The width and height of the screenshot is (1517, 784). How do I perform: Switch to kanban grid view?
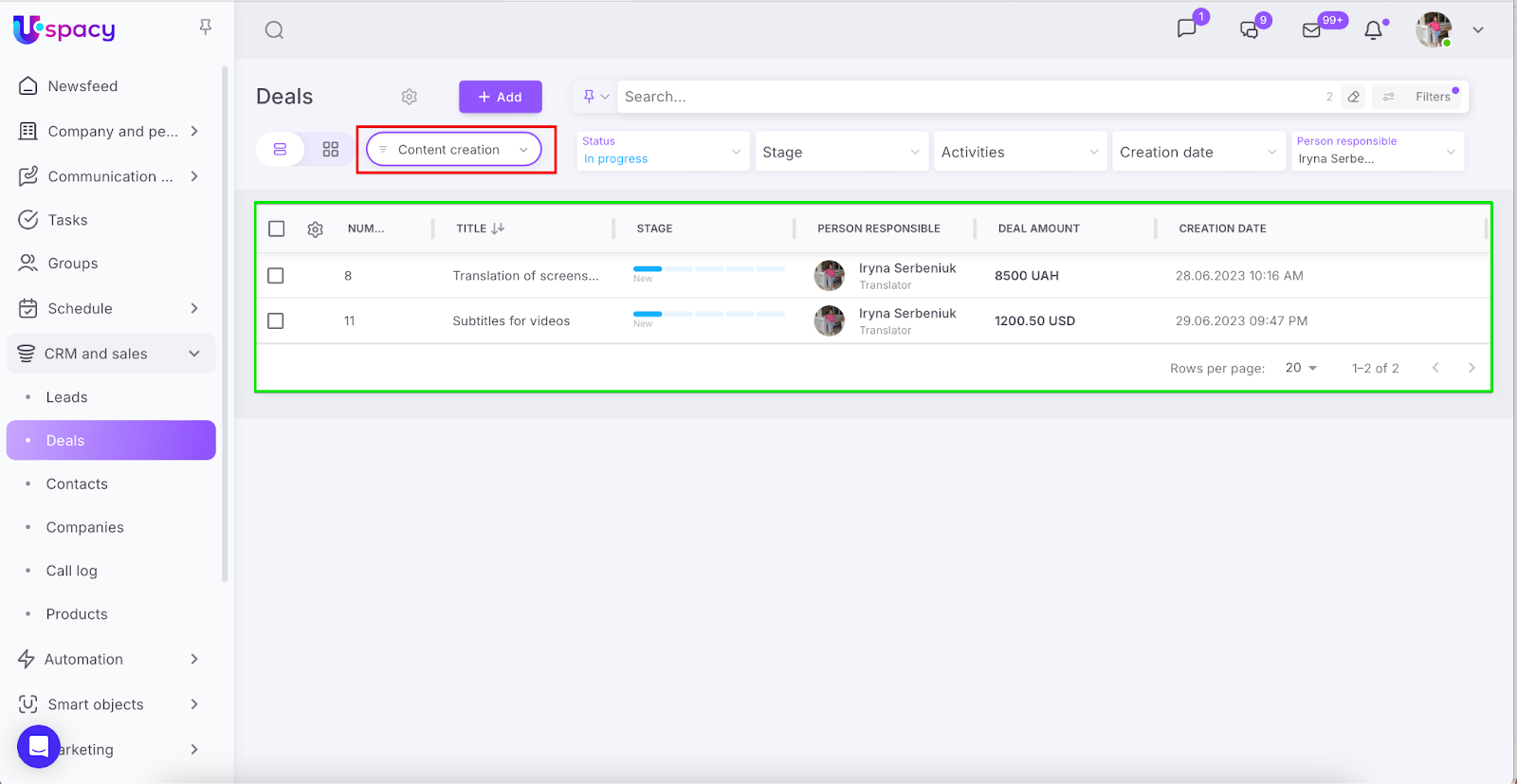[330, 150]
